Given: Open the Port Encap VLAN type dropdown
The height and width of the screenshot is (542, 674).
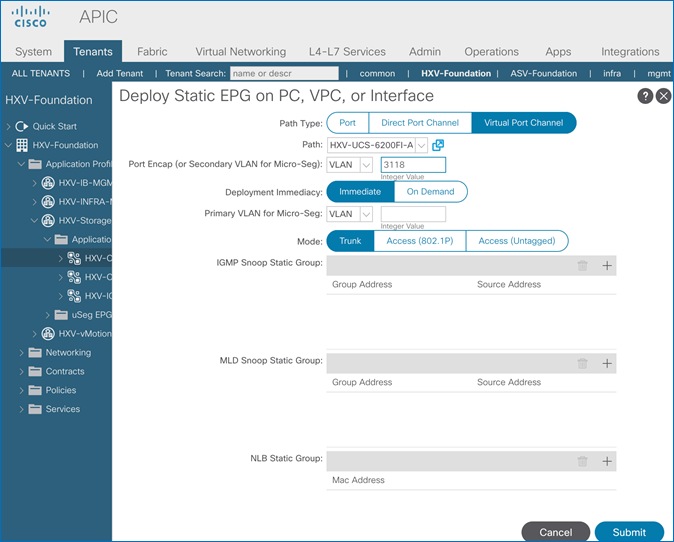Looking at the screenshot, I should pos(349,165).
